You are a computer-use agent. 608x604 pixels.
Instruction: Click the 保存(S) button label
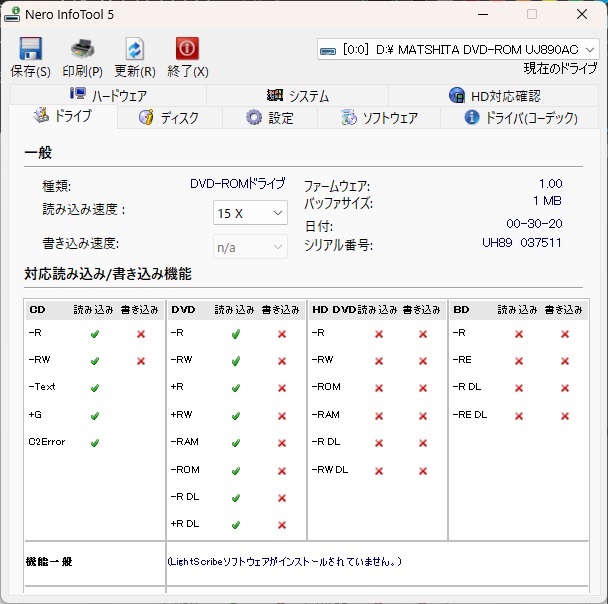pos(31,71)
